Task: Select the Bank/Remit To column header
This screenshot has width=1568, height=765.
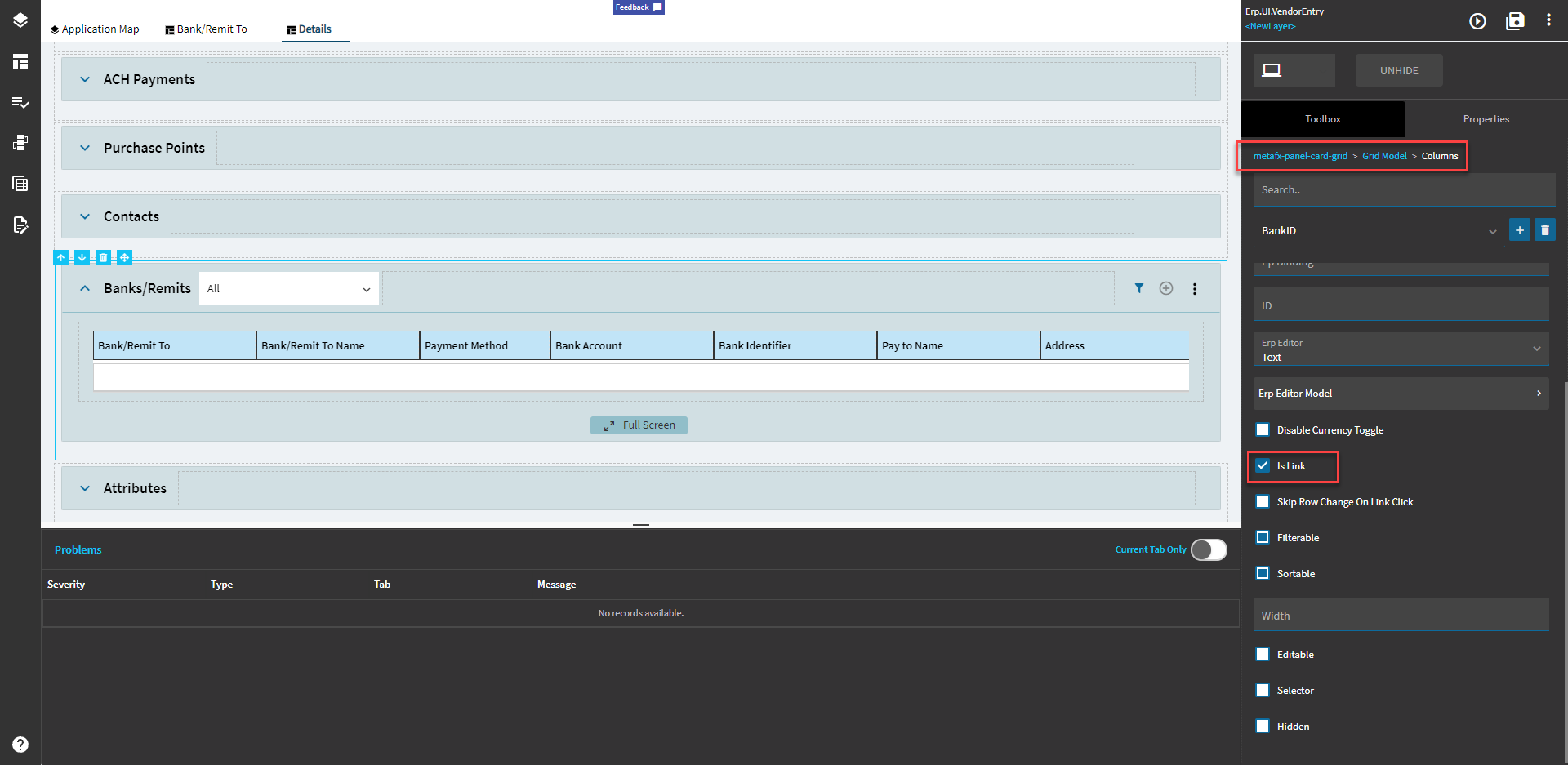Action: tap(175, 345)
